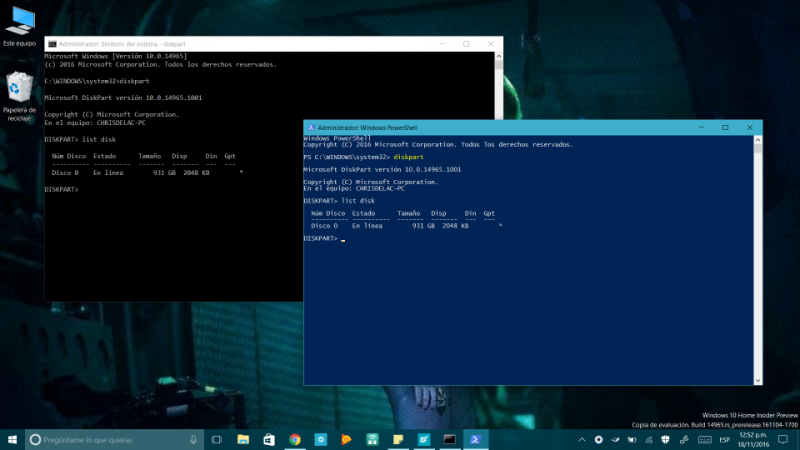Viewport: 800px width, 450px height.
Task: Open PowerShell window system menu icon
Action: pyautogui.click(x=311, y=128)
